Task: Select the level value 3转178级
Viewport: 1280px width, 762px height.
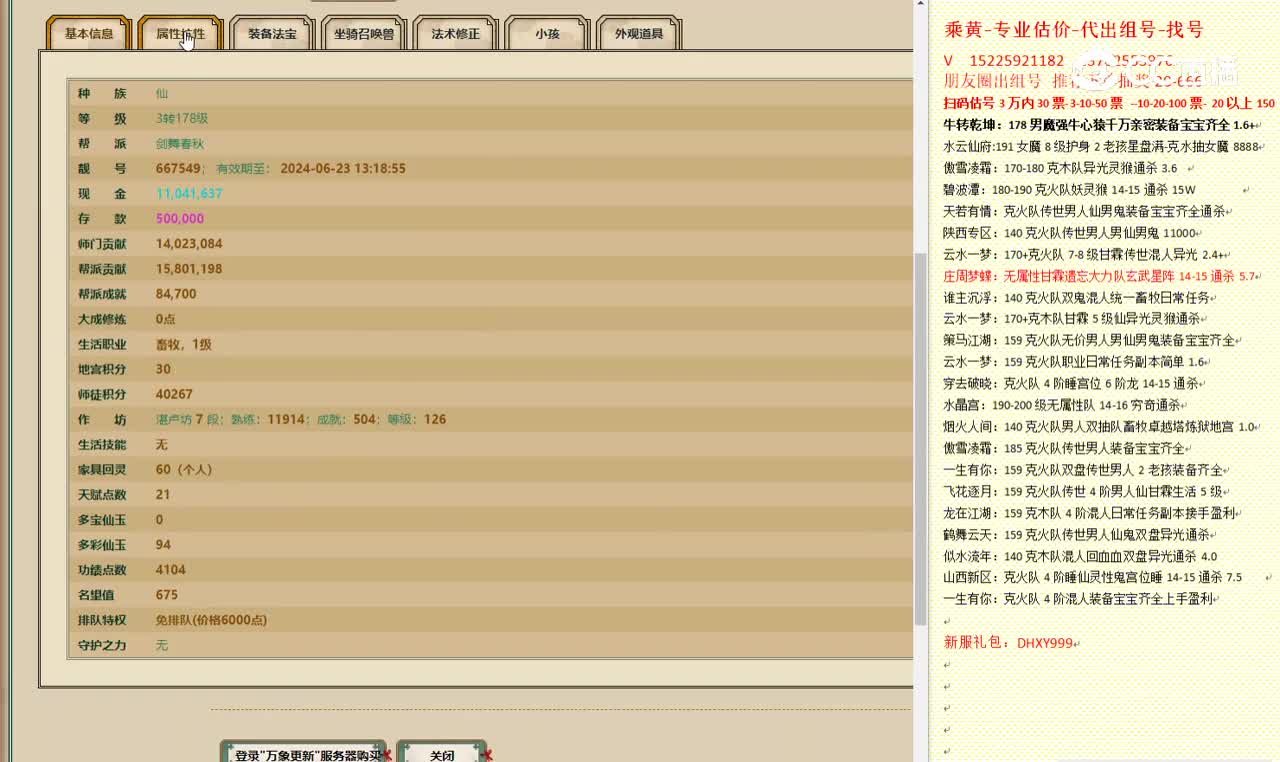Action: point(182,118)
